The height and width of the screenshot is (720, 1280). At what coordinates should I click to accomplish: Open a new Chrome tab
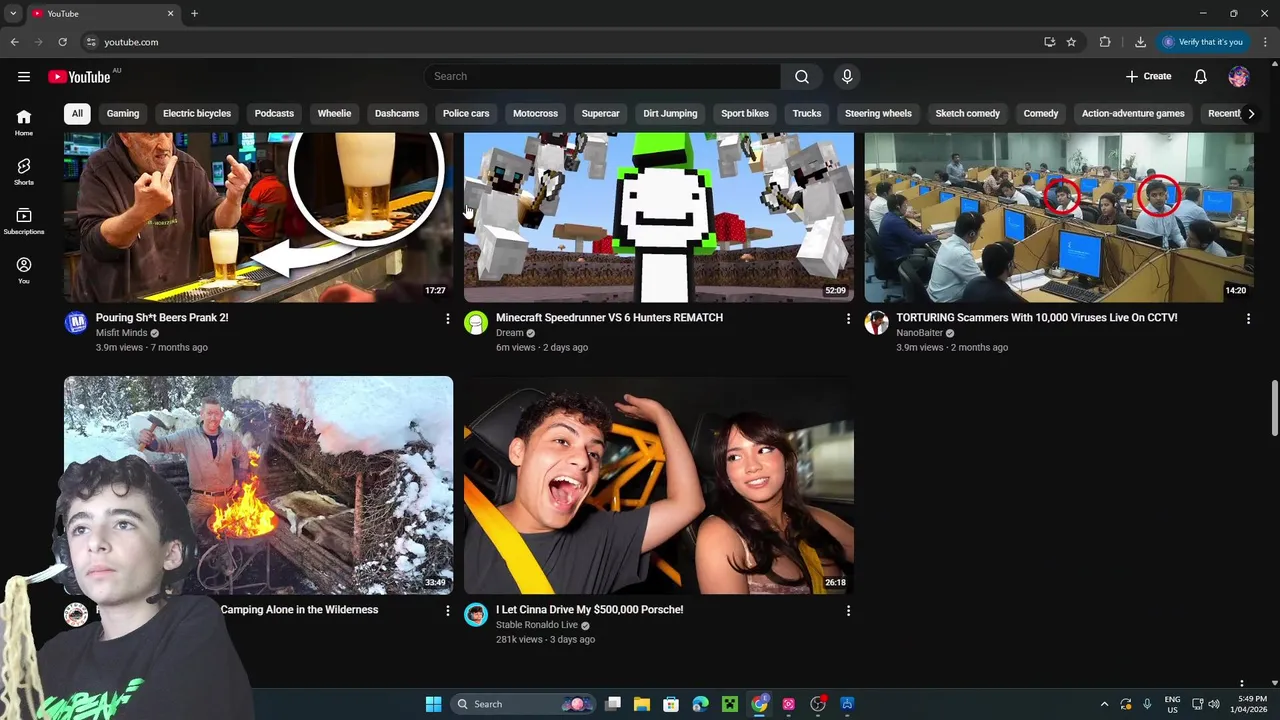(x=194, y=13)
